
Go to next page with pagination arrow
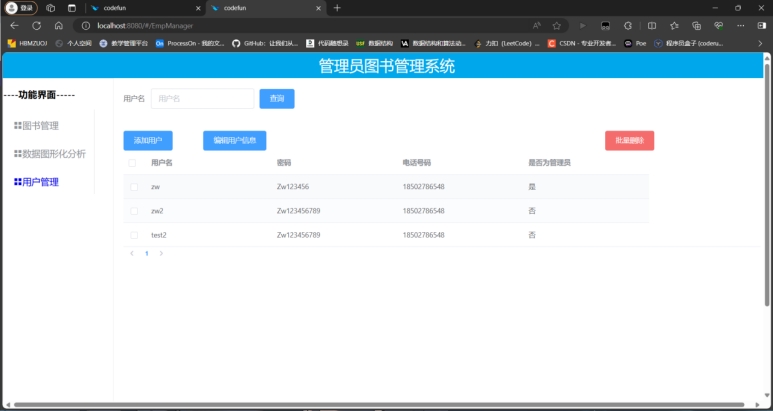pyautogui.click(x=162, y=254)
